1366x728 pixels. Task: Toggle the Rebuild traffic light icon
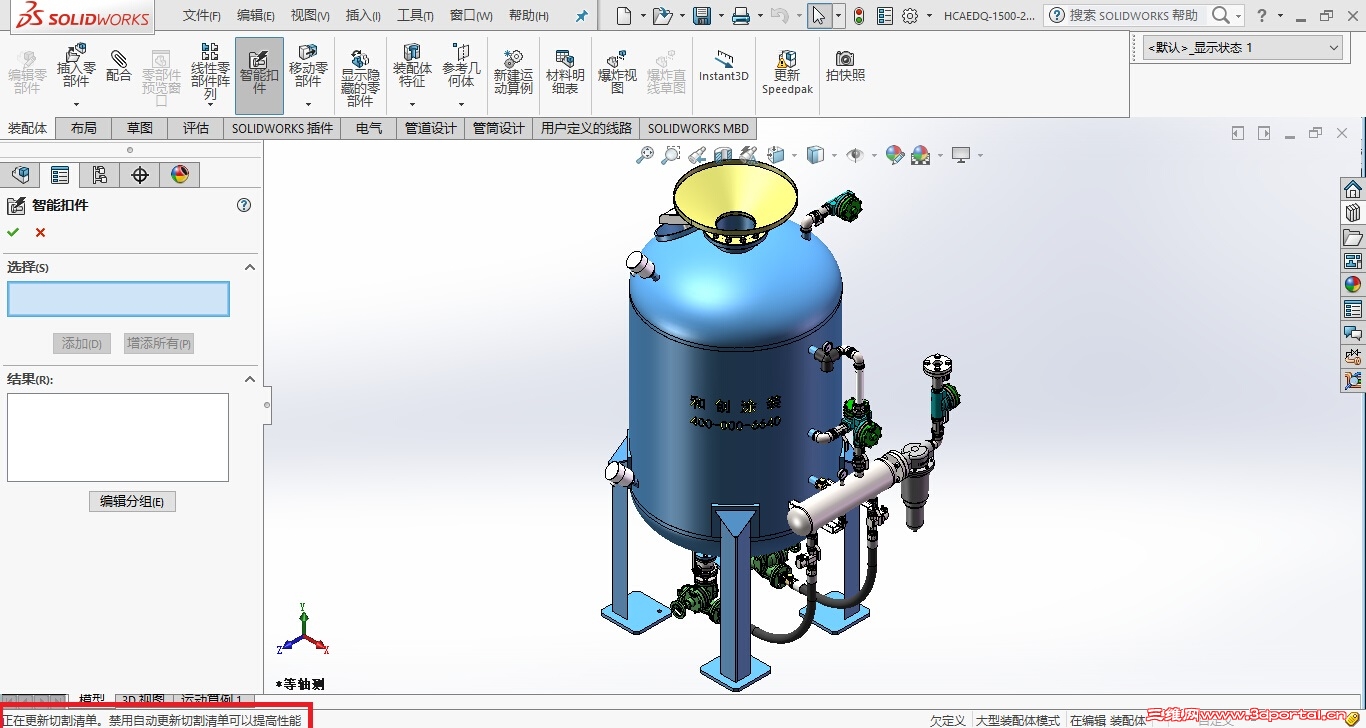click(858, 16)
